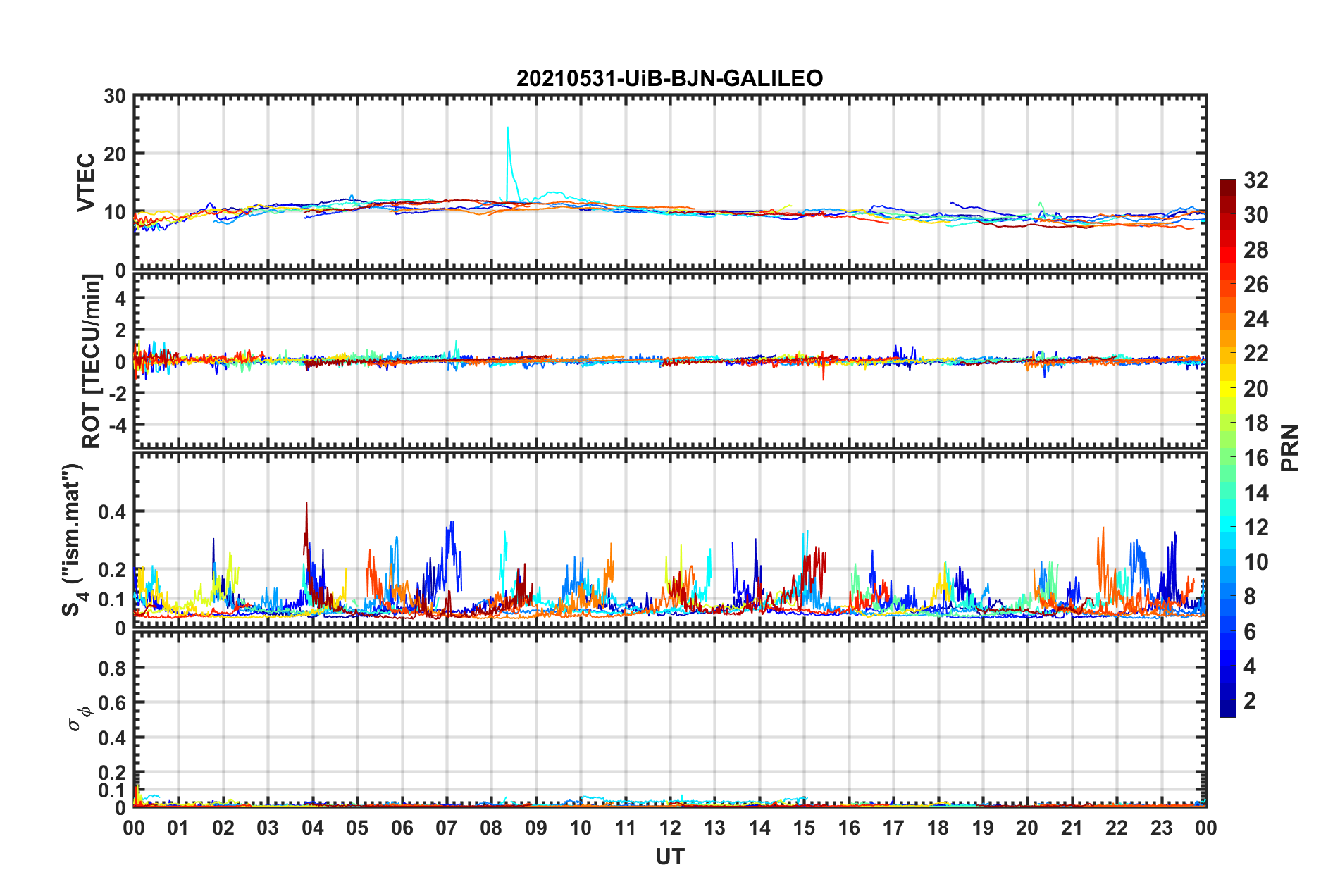The height and width of the screenshot is (896, 1340).
Task: Click the 28 label on the PRN colorbar
Action: click(x=1256, y=250)
